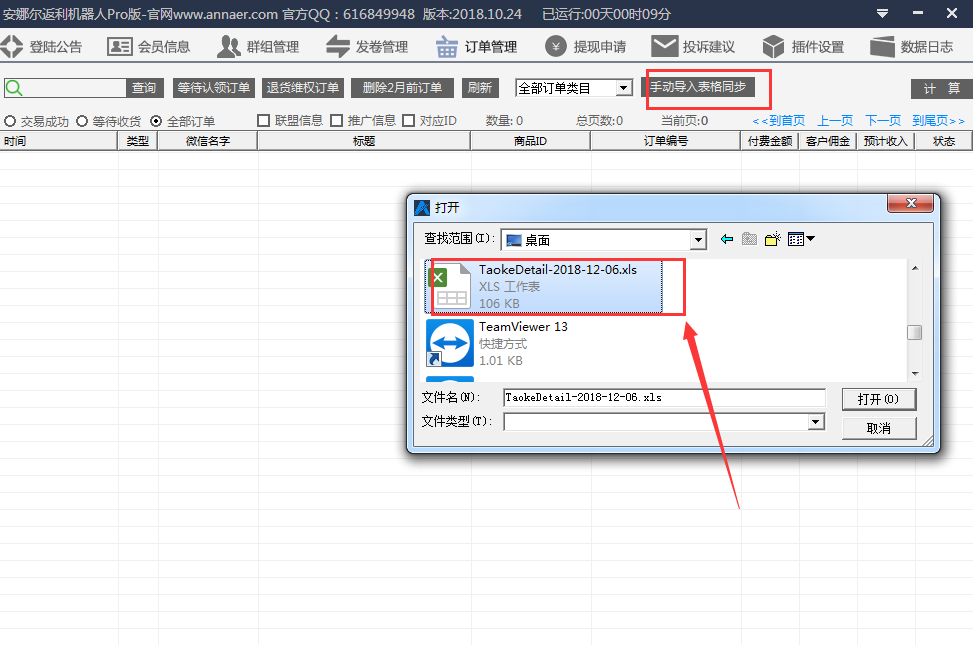The height and width of the screenshot is (645, 973).
Task: Select the 交易成功 radio button
Action: [x=9, y=121]
